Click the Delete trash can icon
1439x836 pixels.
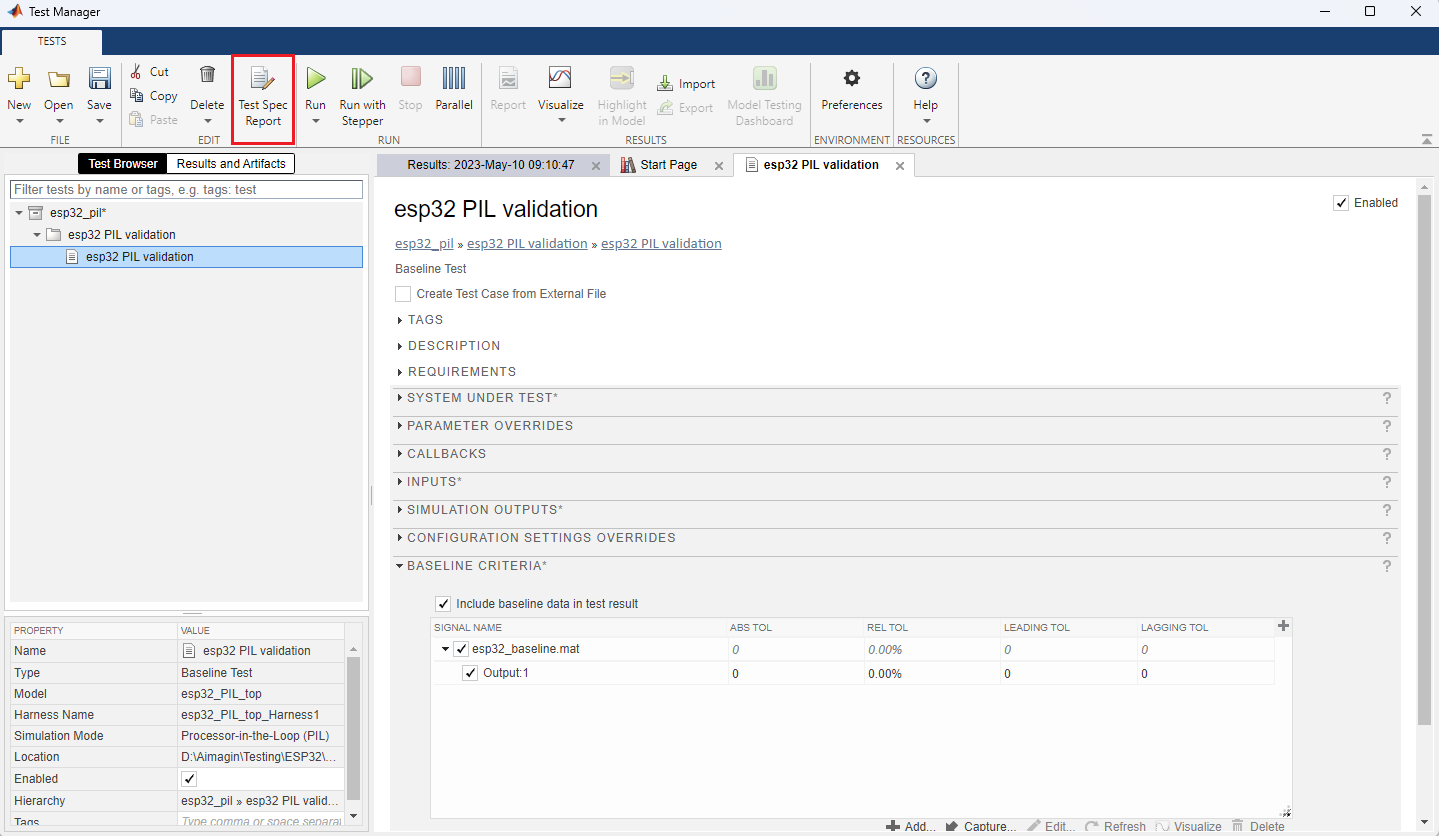[x=207, y=75]
